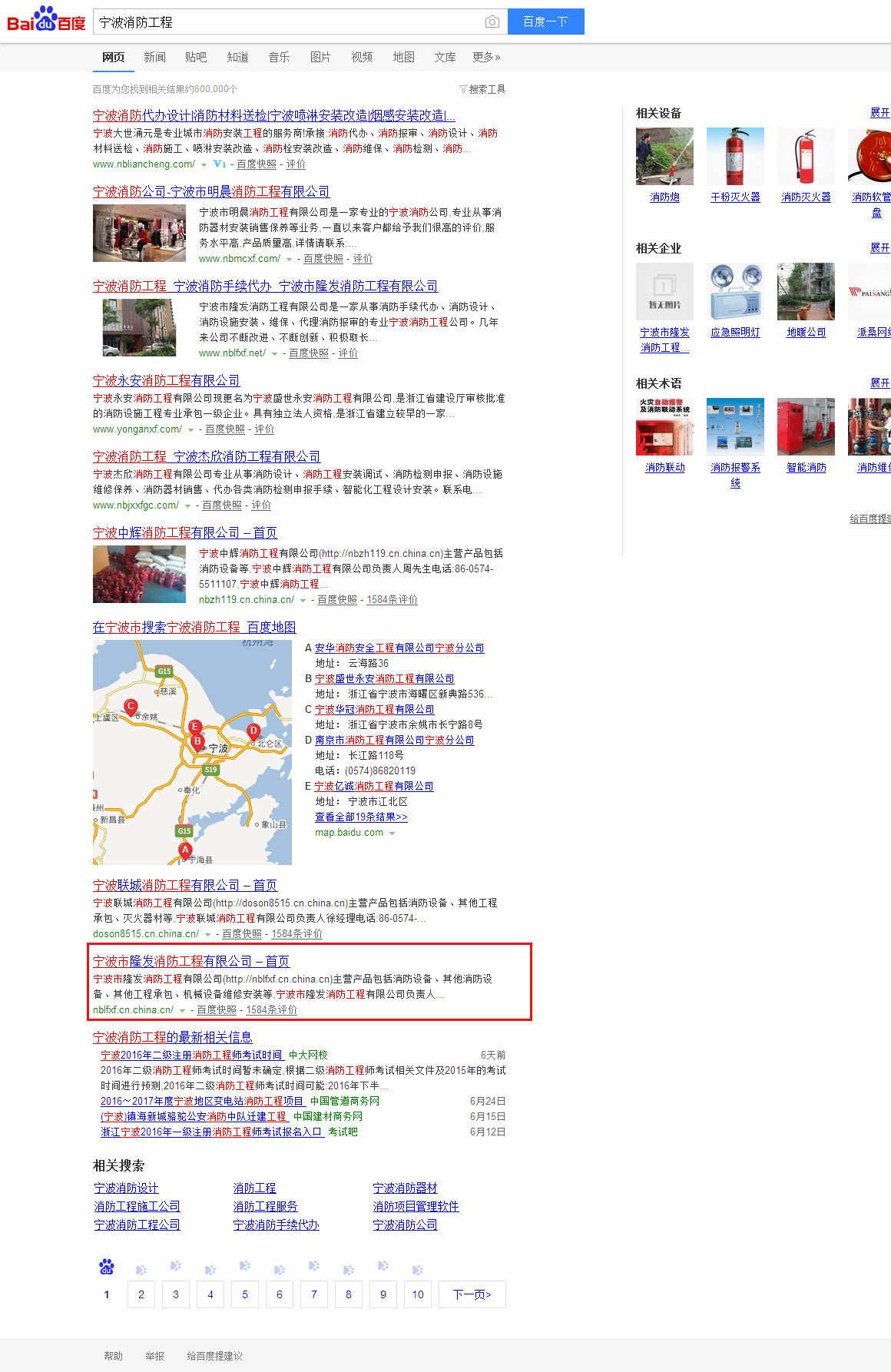Image resolution: width=891 pixels, height=1372 pixels.
Task: Click the Baidu logo
Action: point(46,20)
